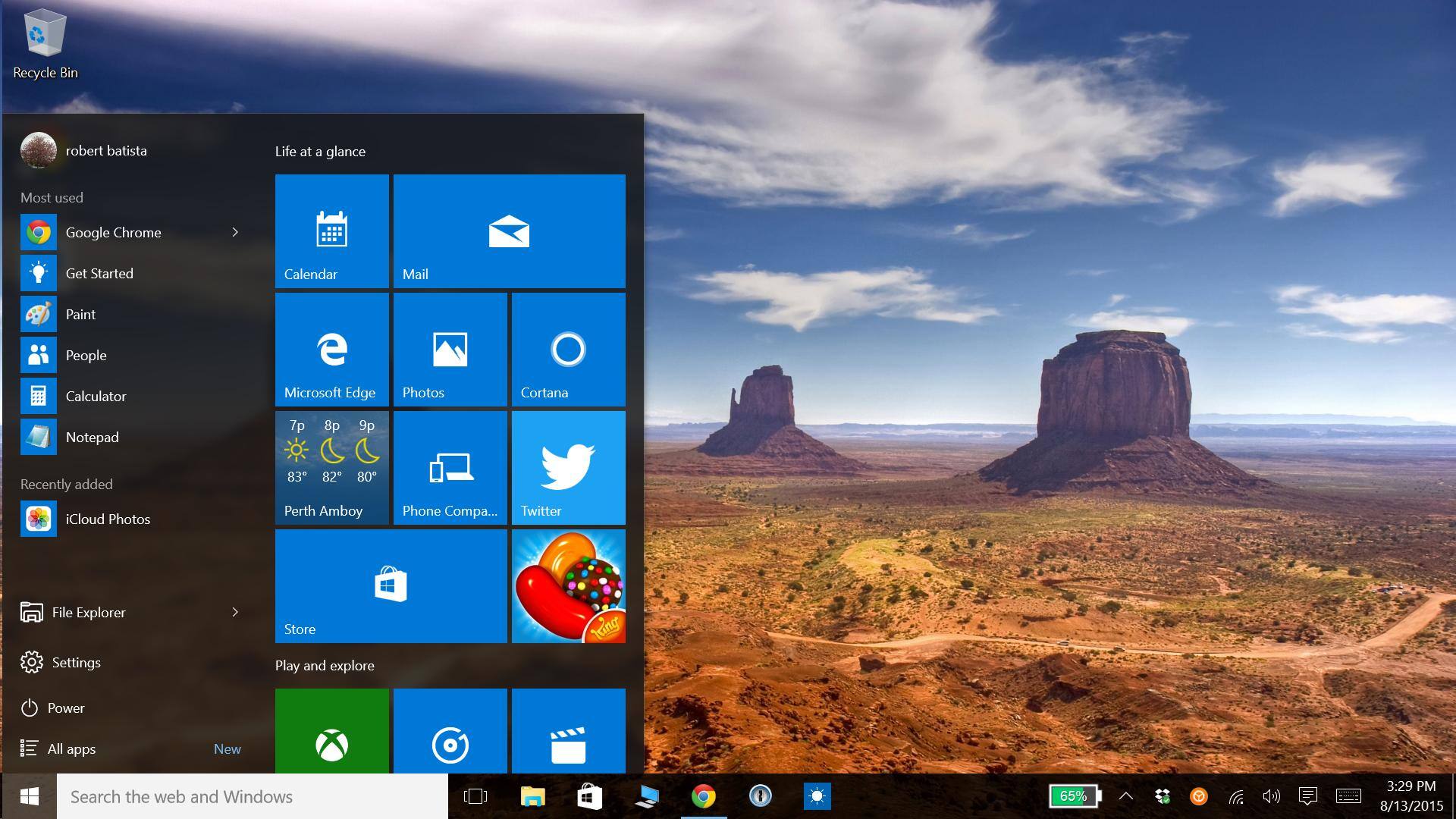The image size is (1456, 819).
Task: Launch the Calculator app
Action: pos(96,396)
